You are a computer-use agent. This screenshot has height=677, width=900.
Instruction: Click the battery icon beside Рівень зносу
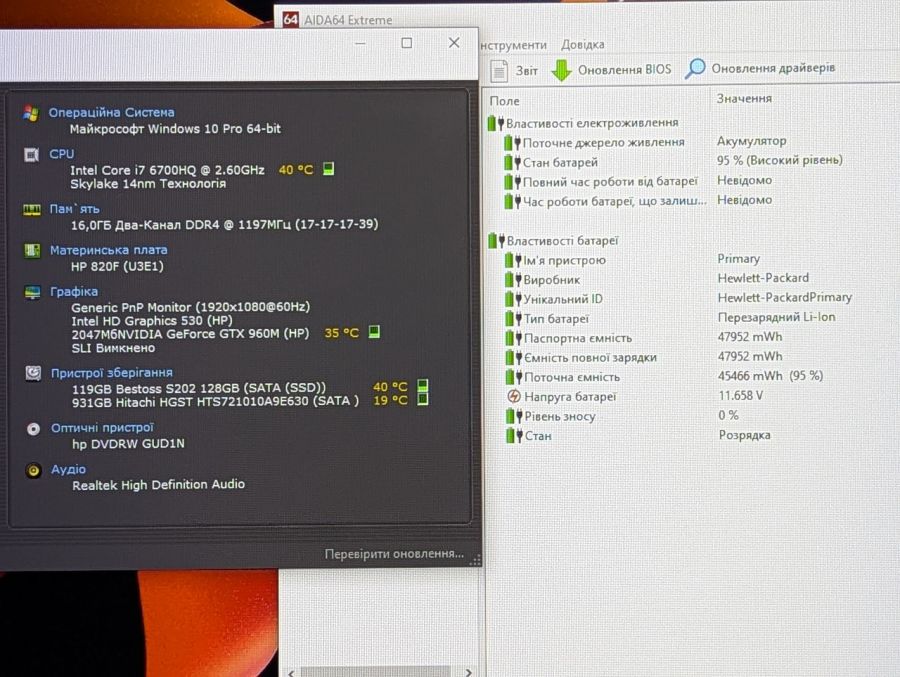[514, 416]
